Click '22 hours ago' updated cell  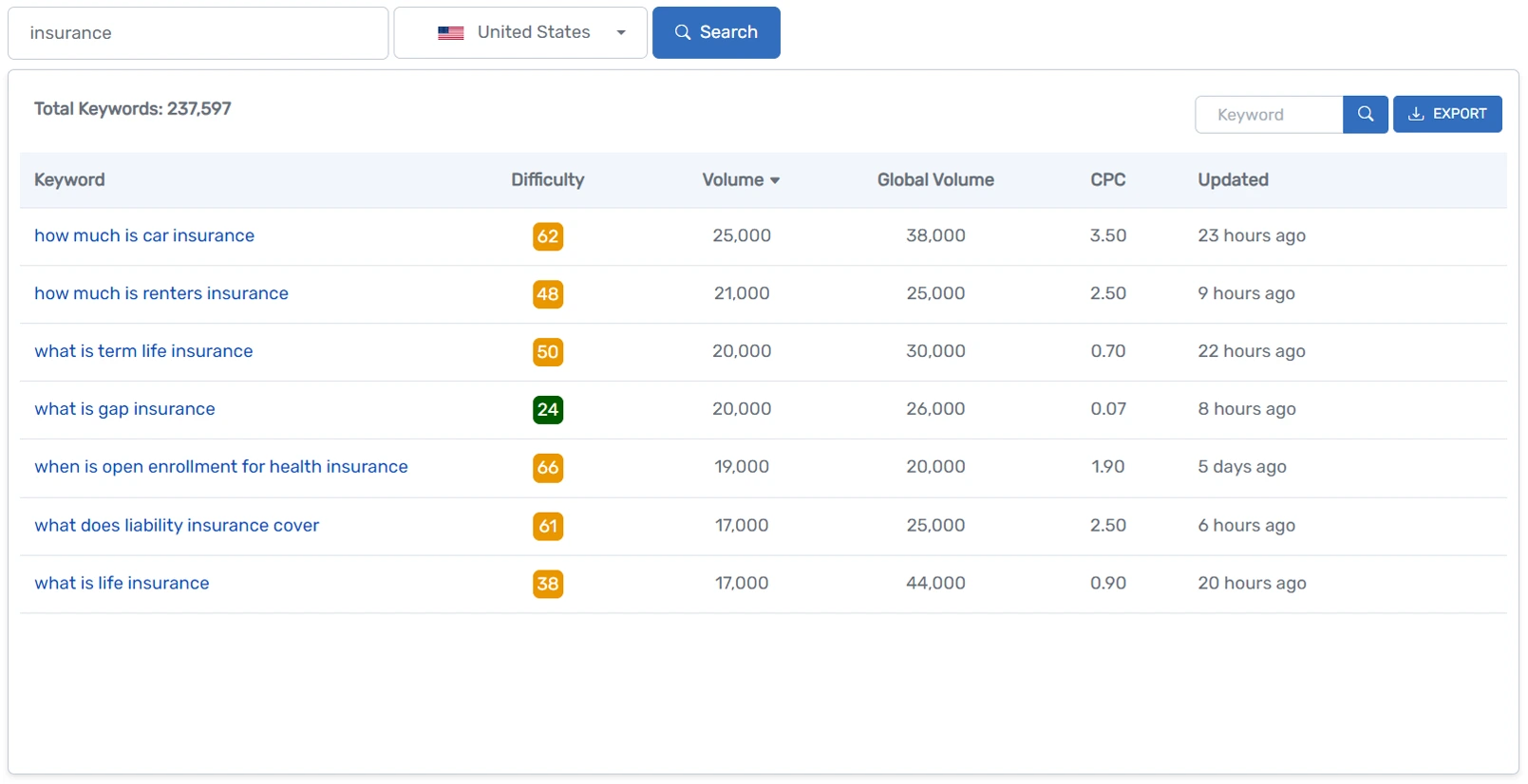(1252, 351)
